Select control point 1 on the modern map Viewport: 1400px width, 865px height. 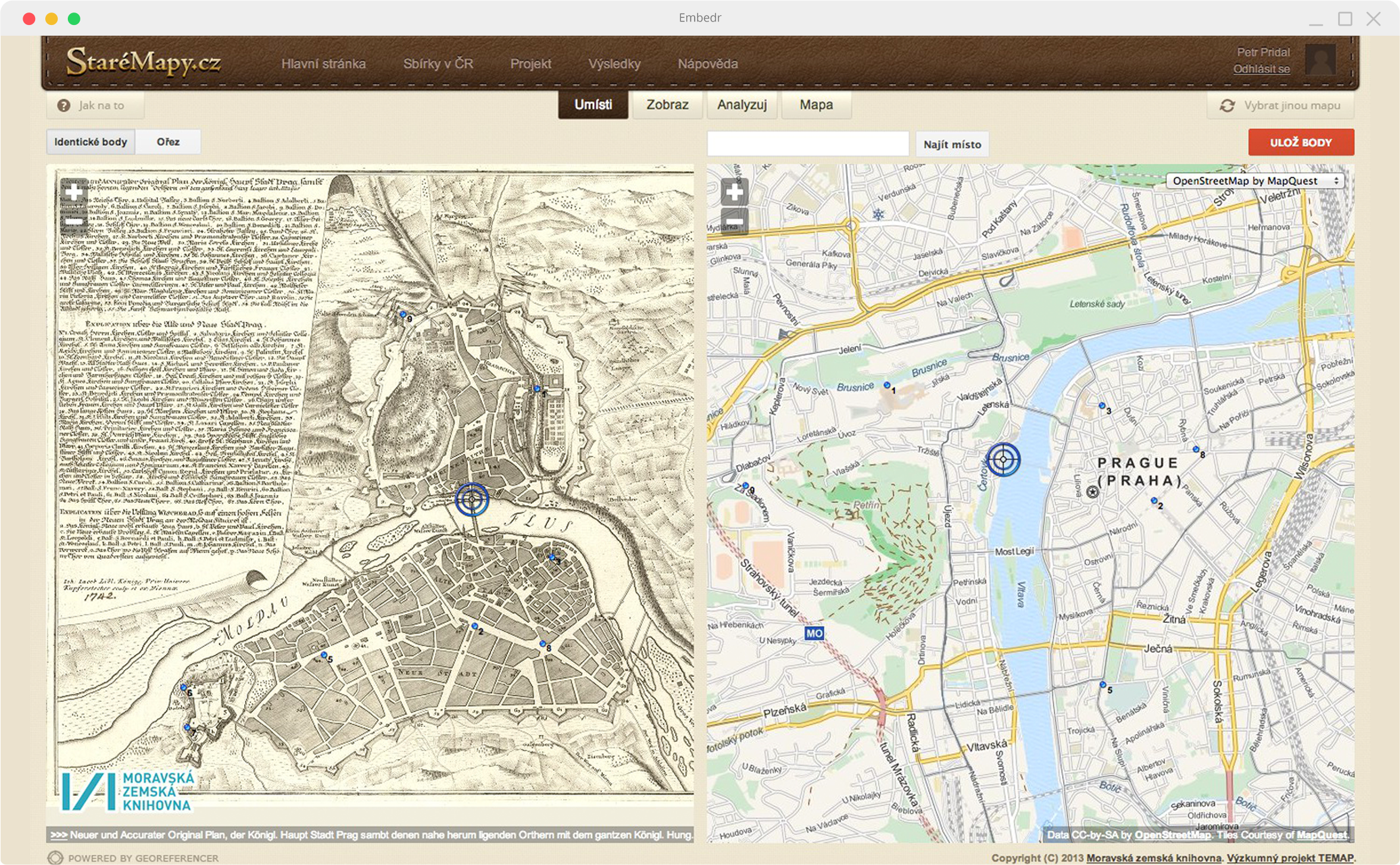[x=887, y=386]
